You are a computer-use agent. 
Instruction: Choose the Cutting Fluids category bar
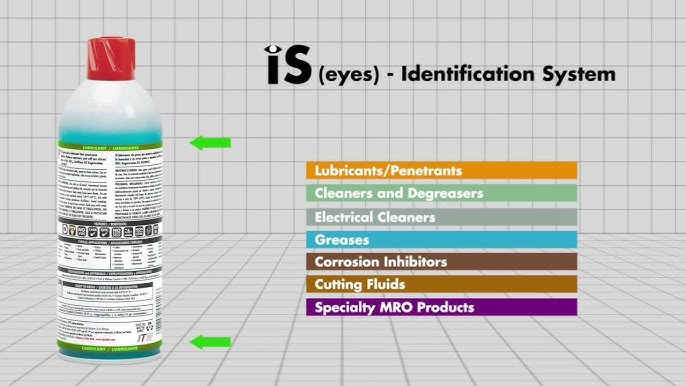[x=441, y=284]
